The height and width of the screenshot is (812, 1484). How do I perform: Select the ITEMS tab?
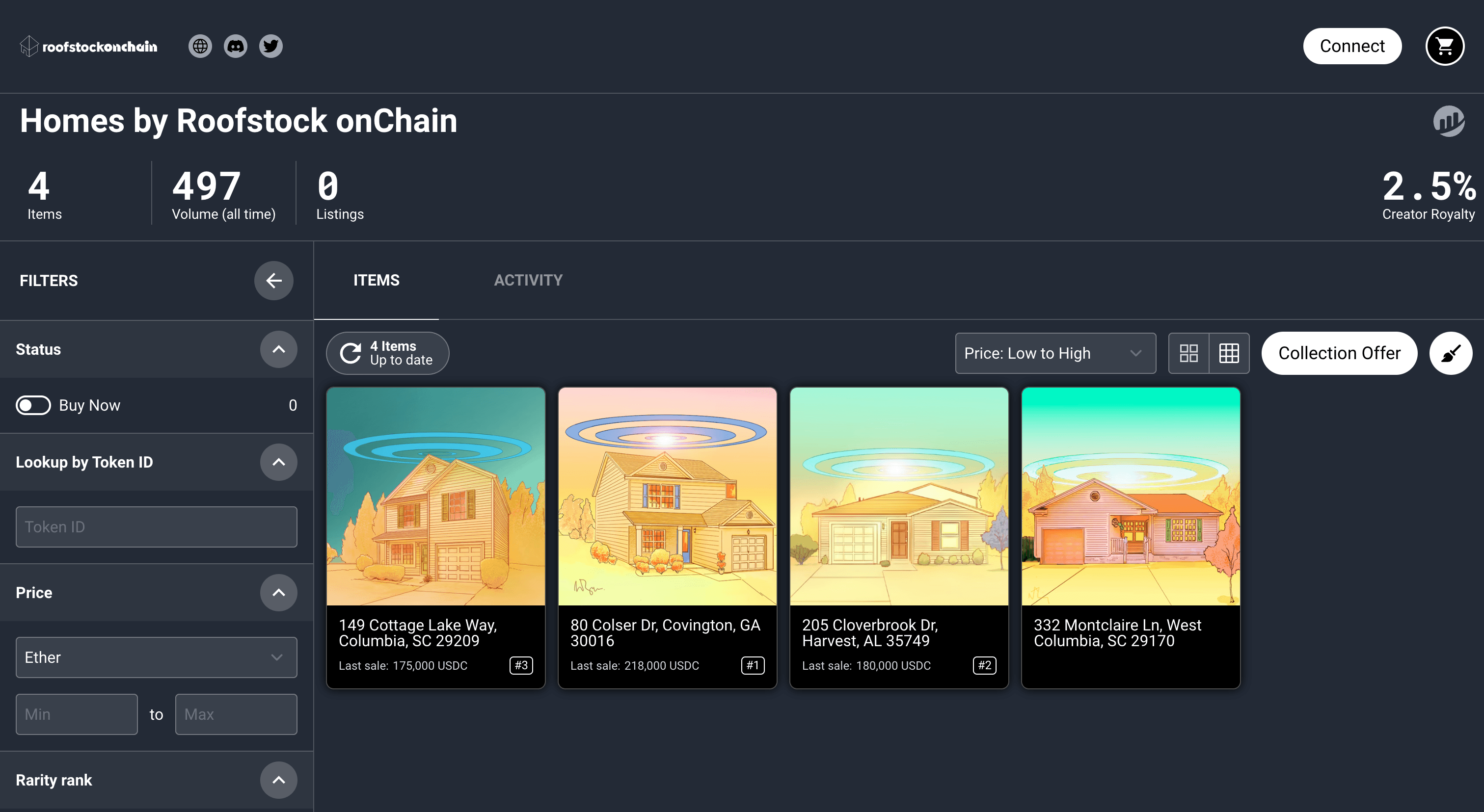[x=376, y=281]
